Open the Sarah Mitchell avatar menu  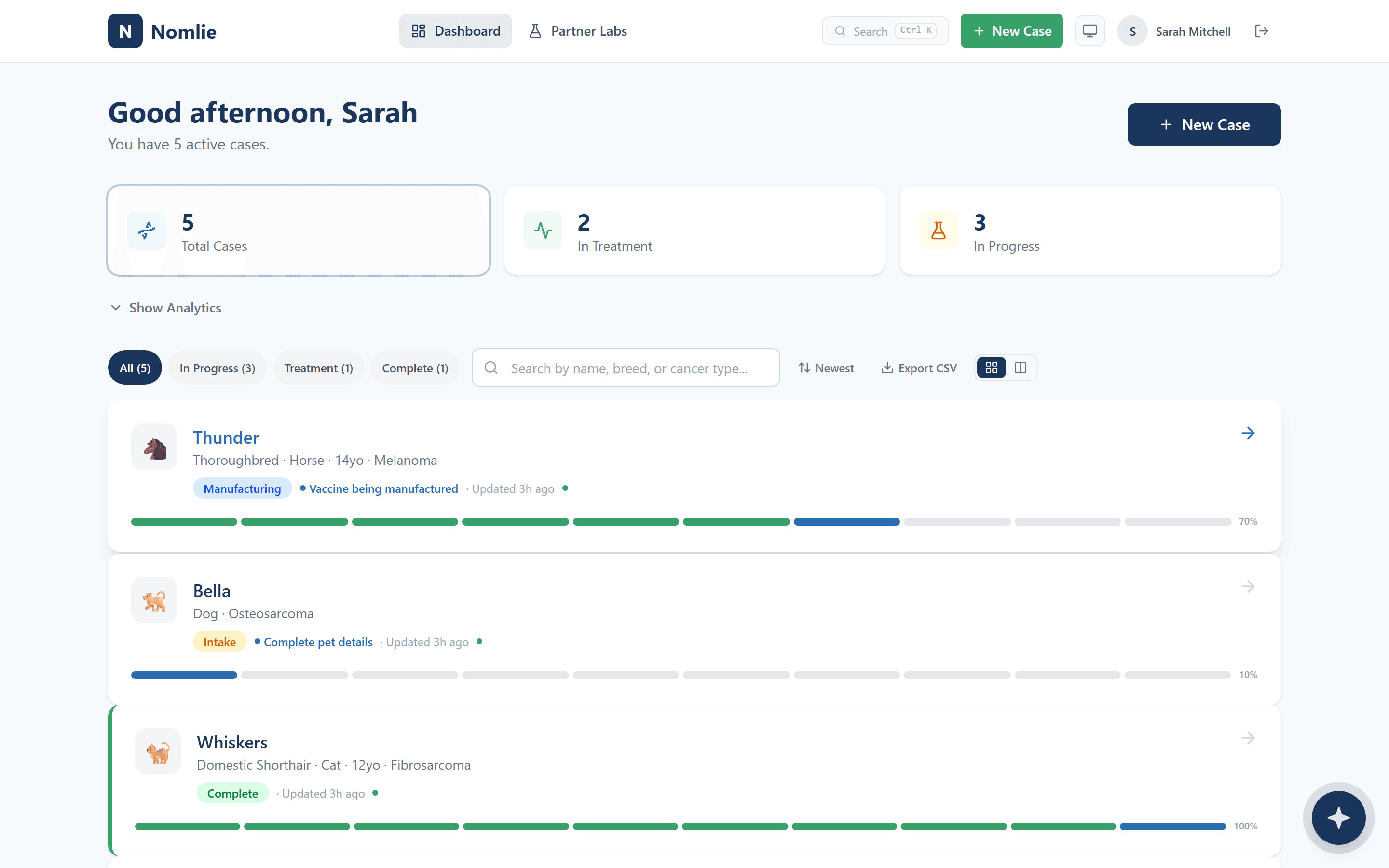click(1131, 30)
